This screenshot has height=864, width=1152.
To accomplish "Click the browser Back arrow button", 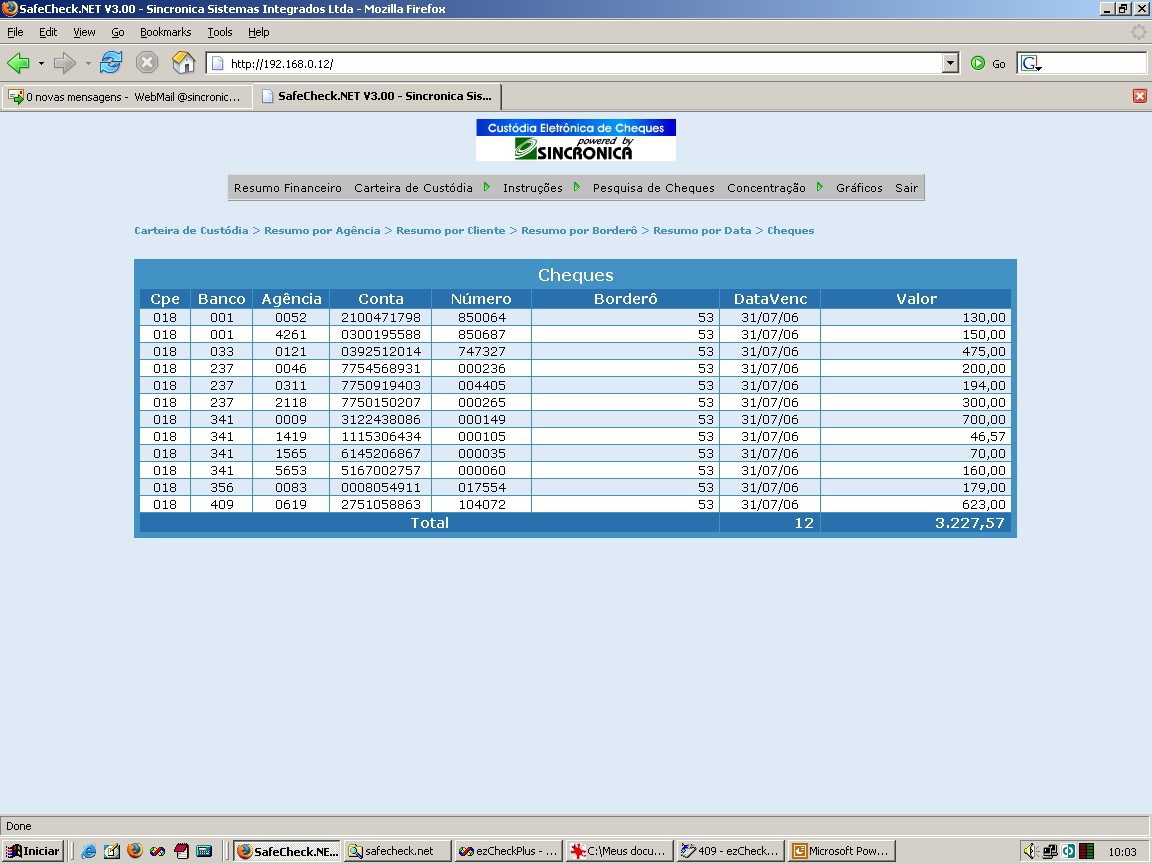I will (18, 63).
